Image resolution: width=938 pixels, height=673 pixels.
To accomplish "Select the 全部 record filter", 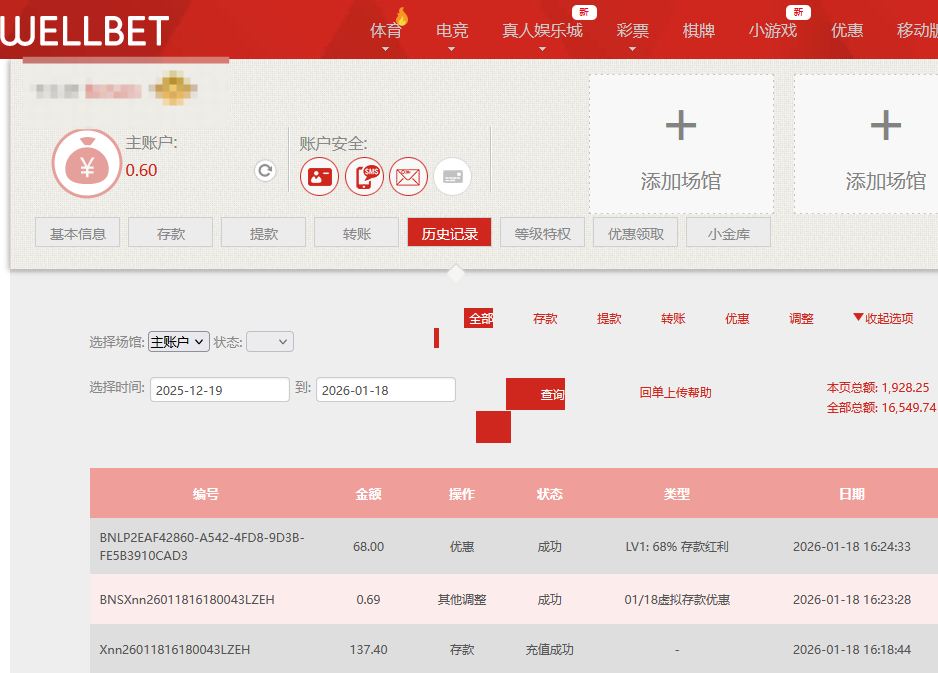I will (x=480, y=318).
